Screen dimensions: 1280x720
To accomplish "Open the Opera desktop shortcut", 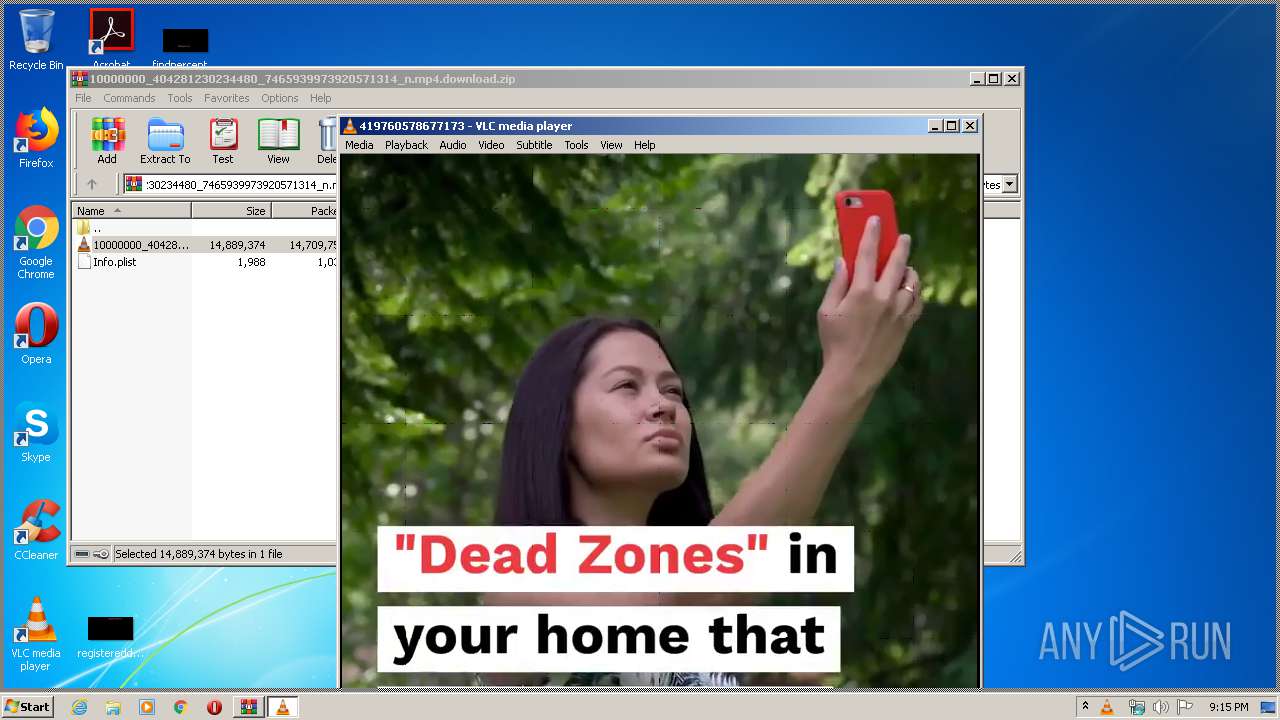I will pos(36,334).
